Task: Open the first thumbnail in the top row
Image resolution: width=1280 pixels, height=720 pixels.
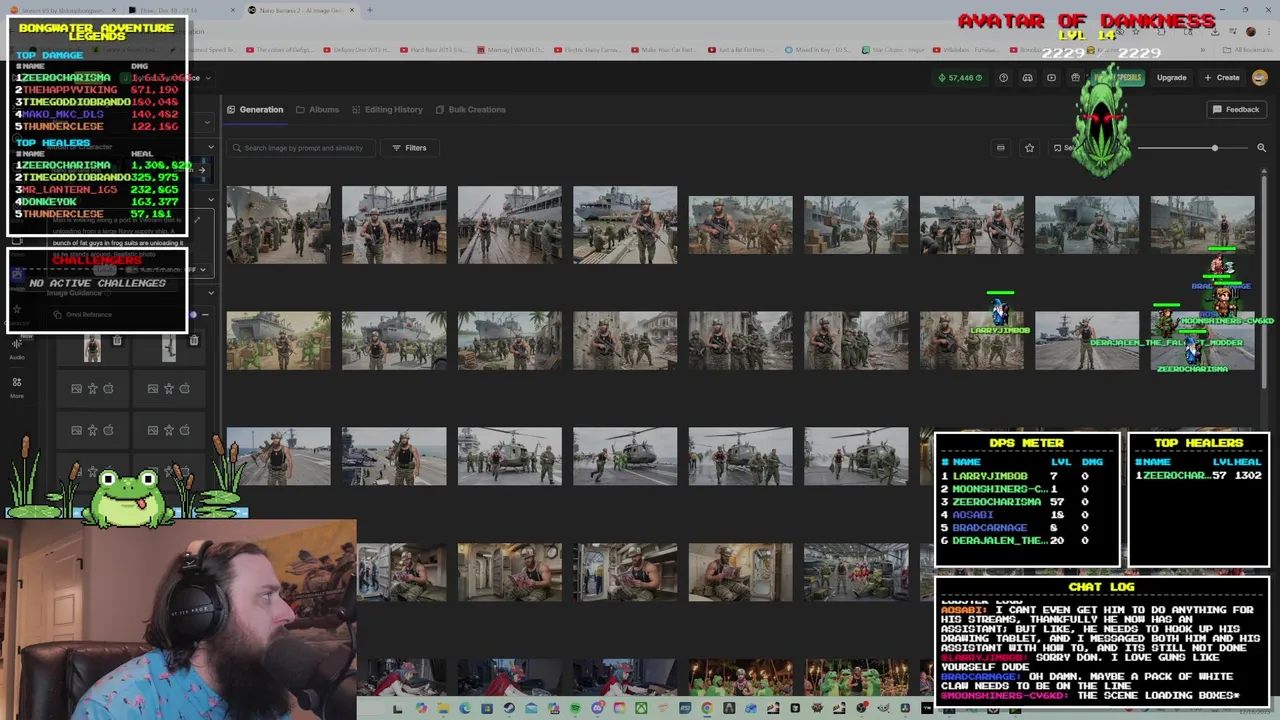Action: coord(278,225)
